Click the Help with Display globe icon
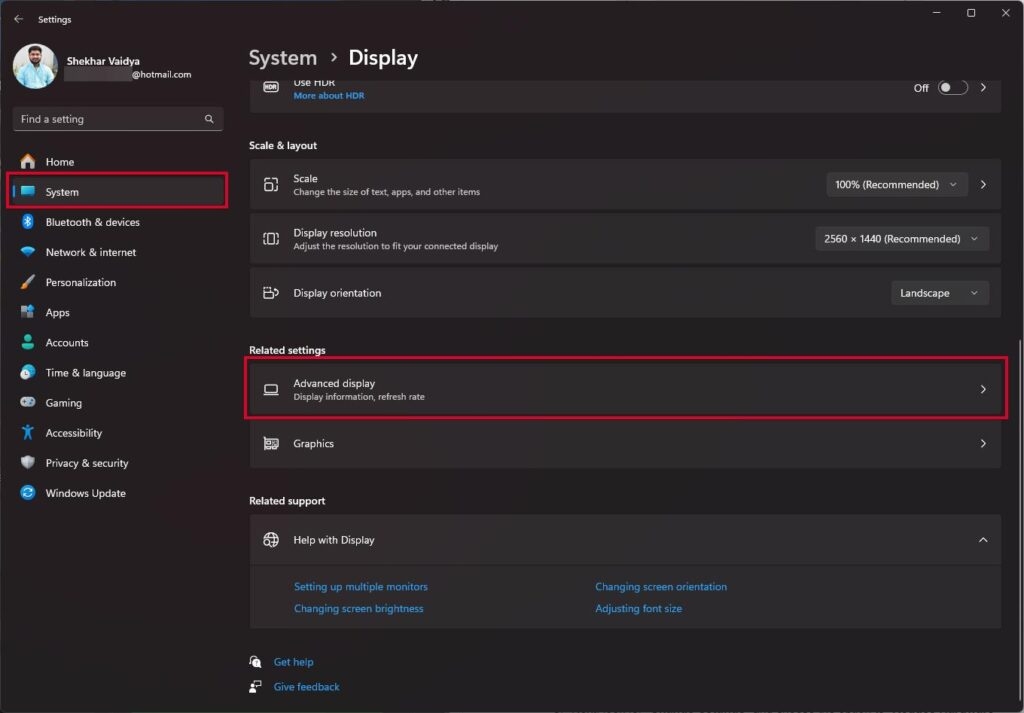 [271, 539]
